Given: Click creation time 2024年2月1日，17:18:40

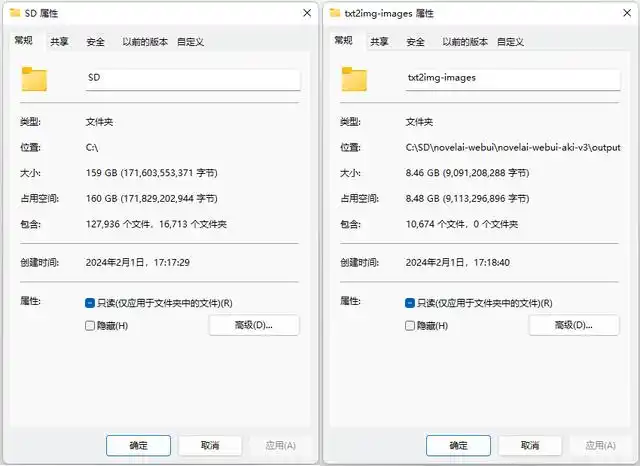Looking at the screenshot, I should click(458, 262).
